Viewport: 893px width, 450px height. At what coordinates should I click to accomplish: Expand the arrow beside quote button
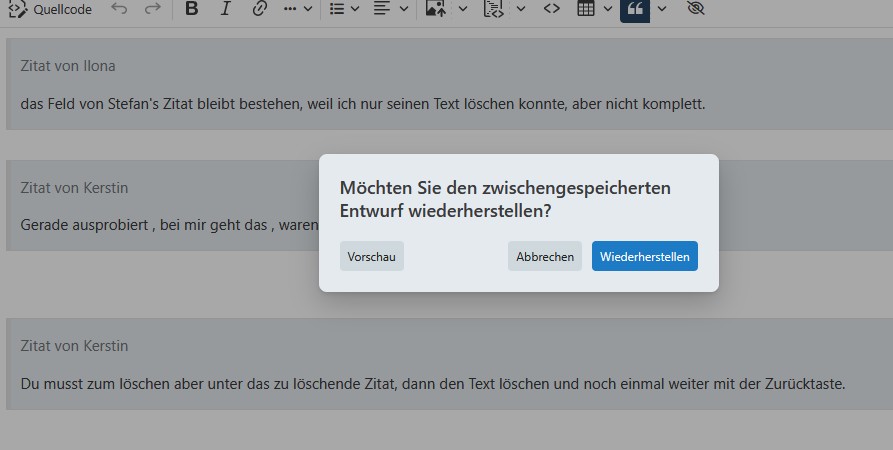(662, 9)
